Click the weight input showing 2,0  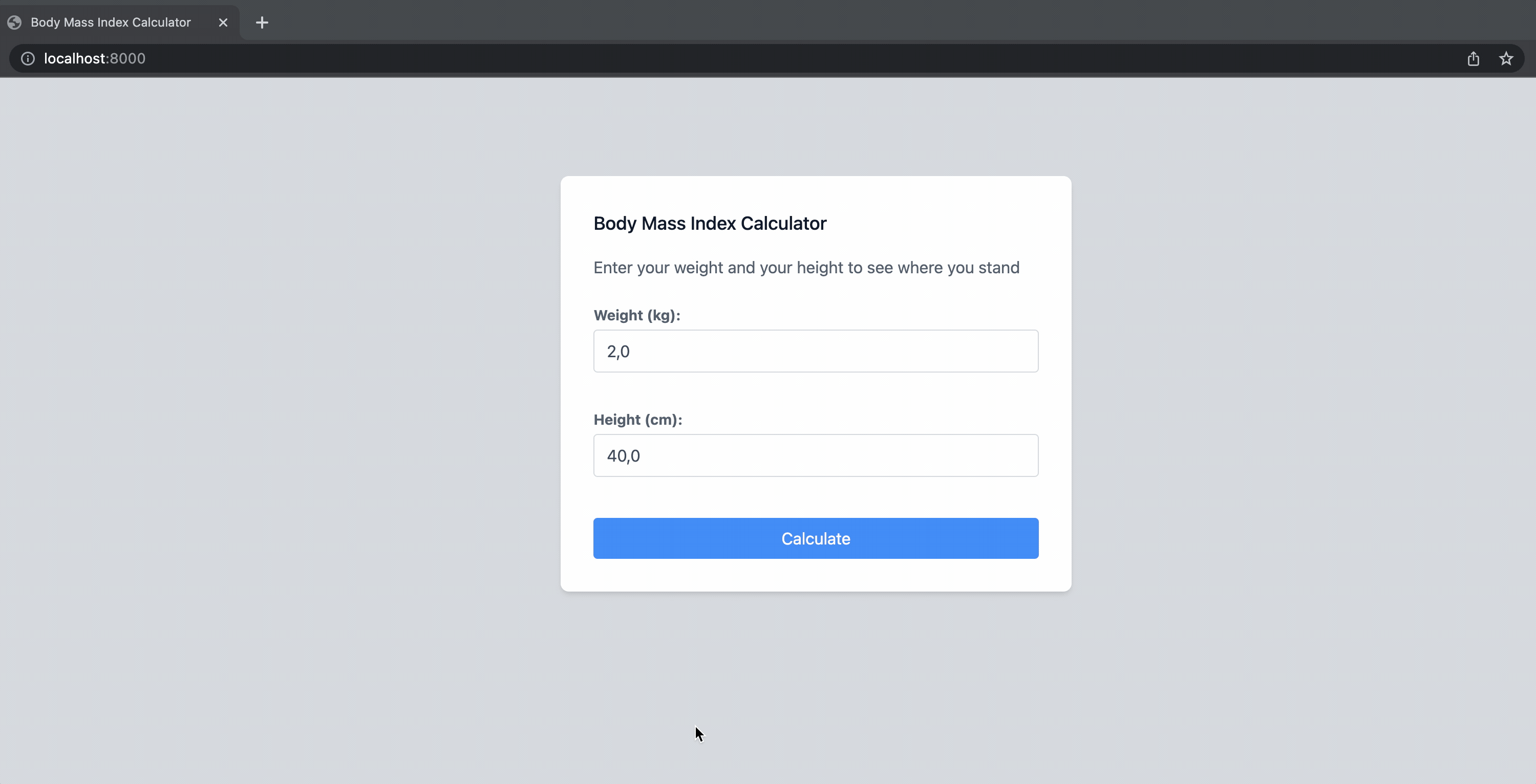pyautogui.click(x=816, y=351)
